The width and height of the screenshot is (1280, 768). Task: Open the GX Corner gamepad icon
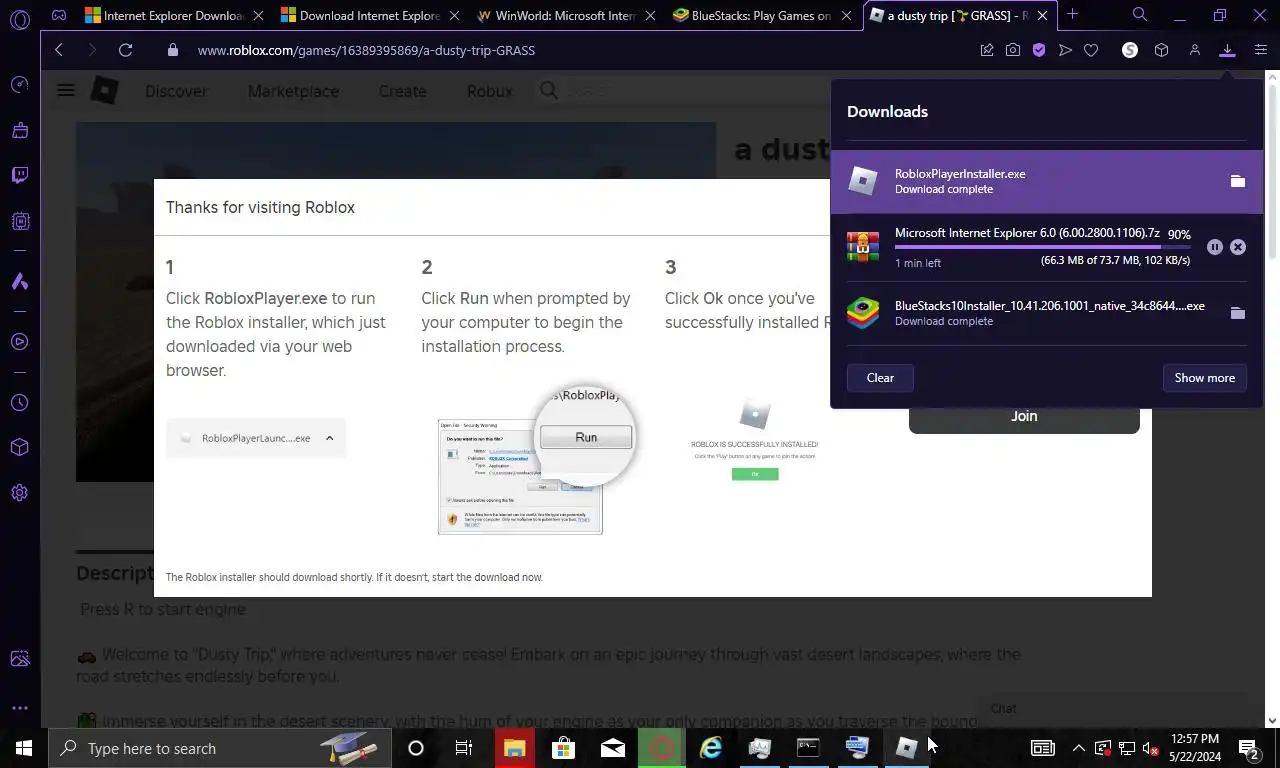[x=59, y=15]
